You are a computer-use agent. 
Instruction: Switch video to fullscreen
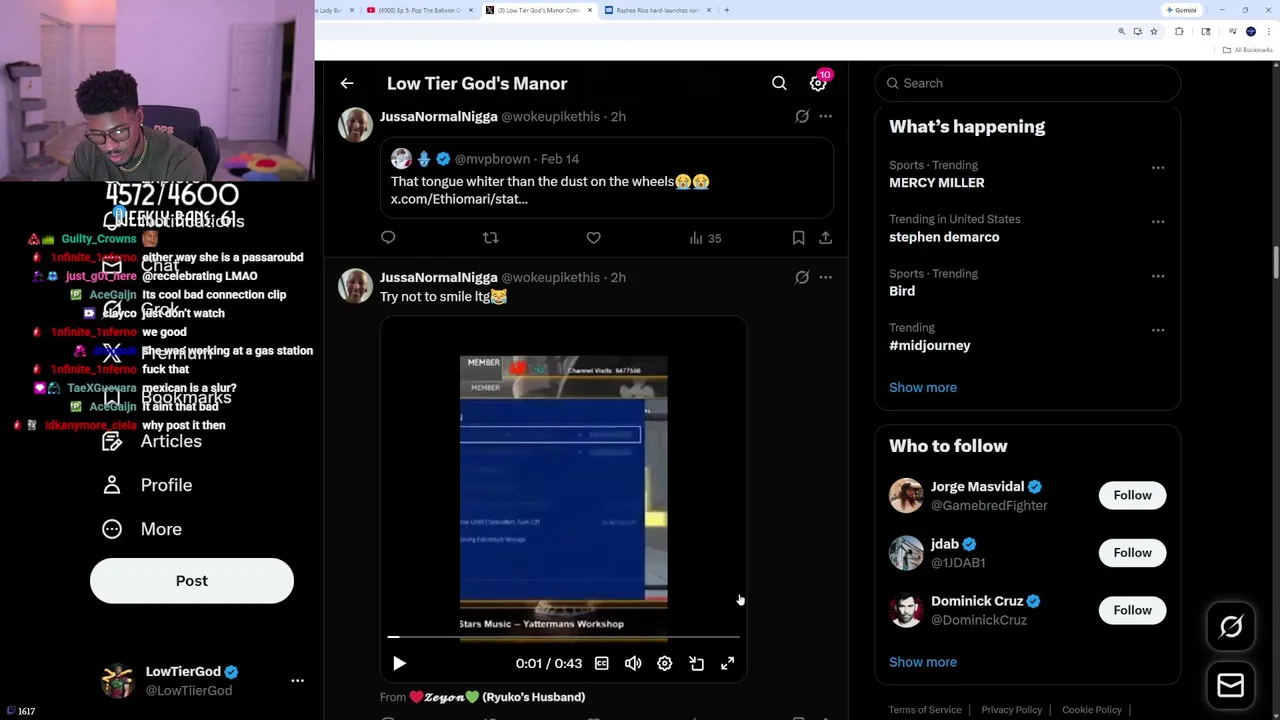[728, 664]
